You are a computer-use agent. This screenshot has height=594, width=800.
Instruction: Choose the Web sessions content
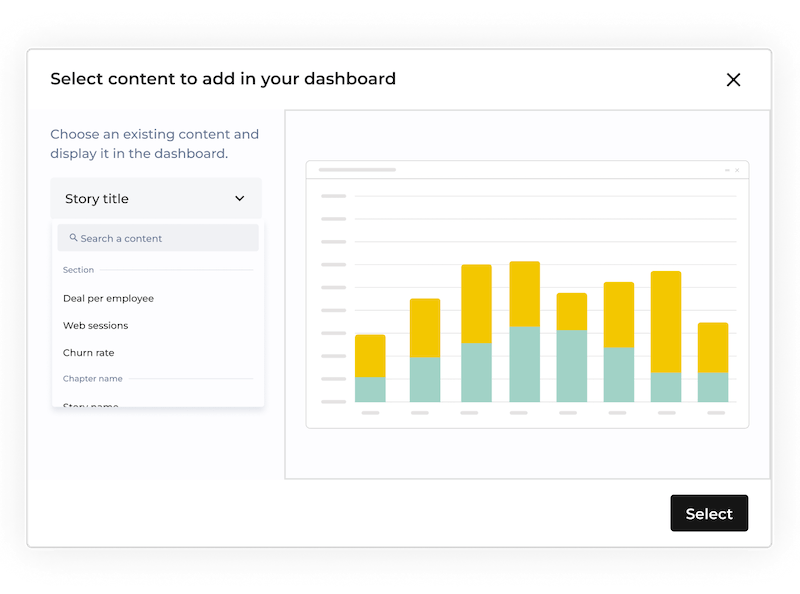[97, 325]
